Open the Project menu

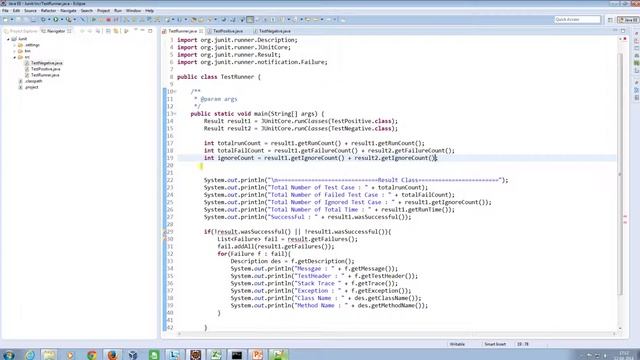point(103,11)
